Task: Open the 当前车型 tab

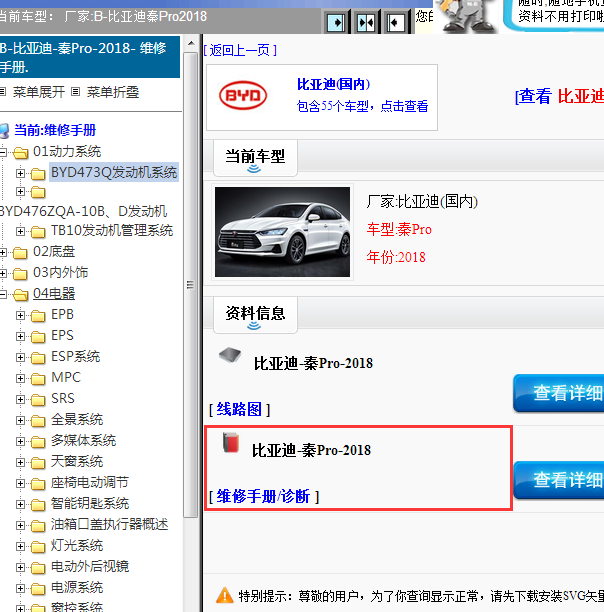Action: pyautogui.click(x=255, y=158)
